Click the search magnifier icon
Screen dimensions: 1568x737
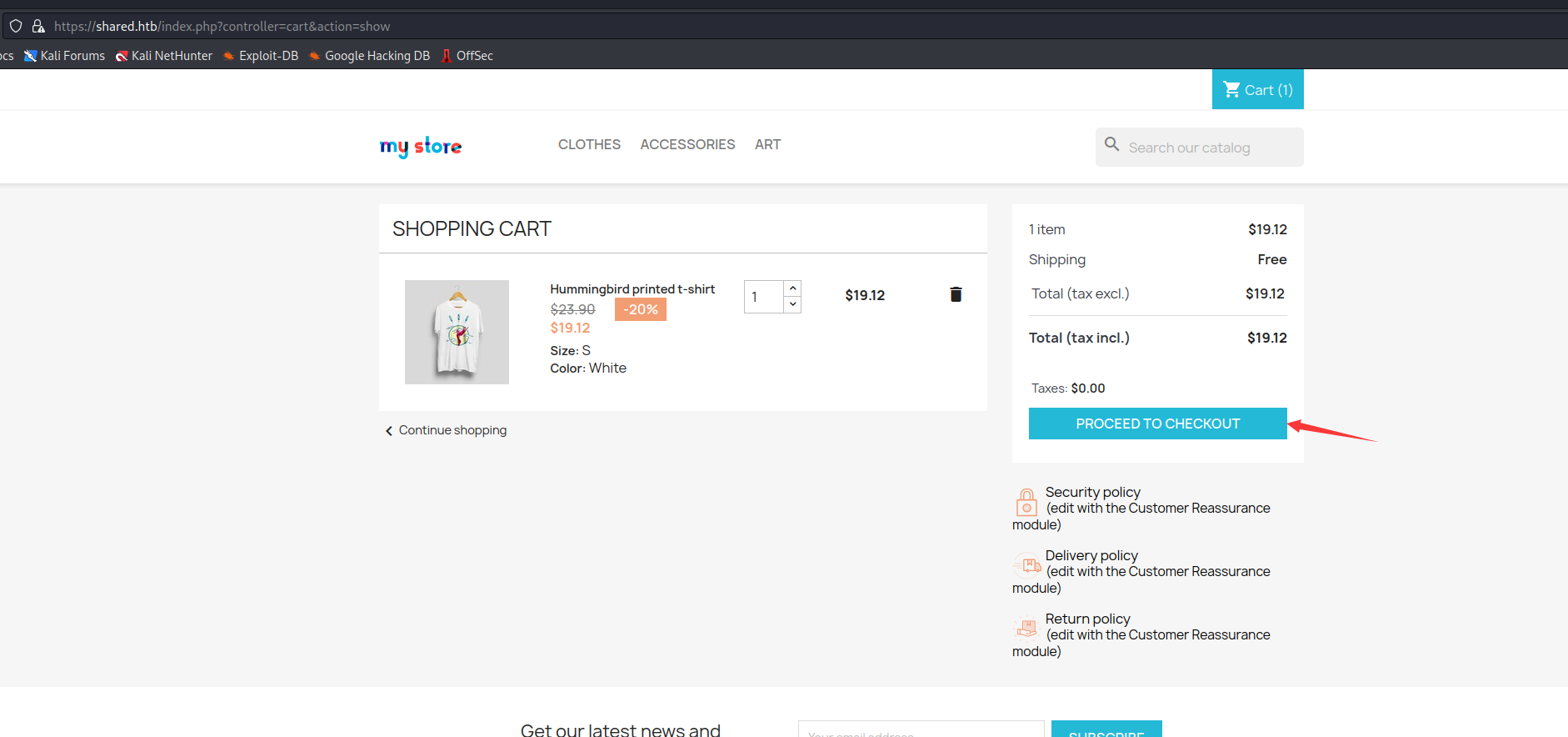click(1111, 144)
